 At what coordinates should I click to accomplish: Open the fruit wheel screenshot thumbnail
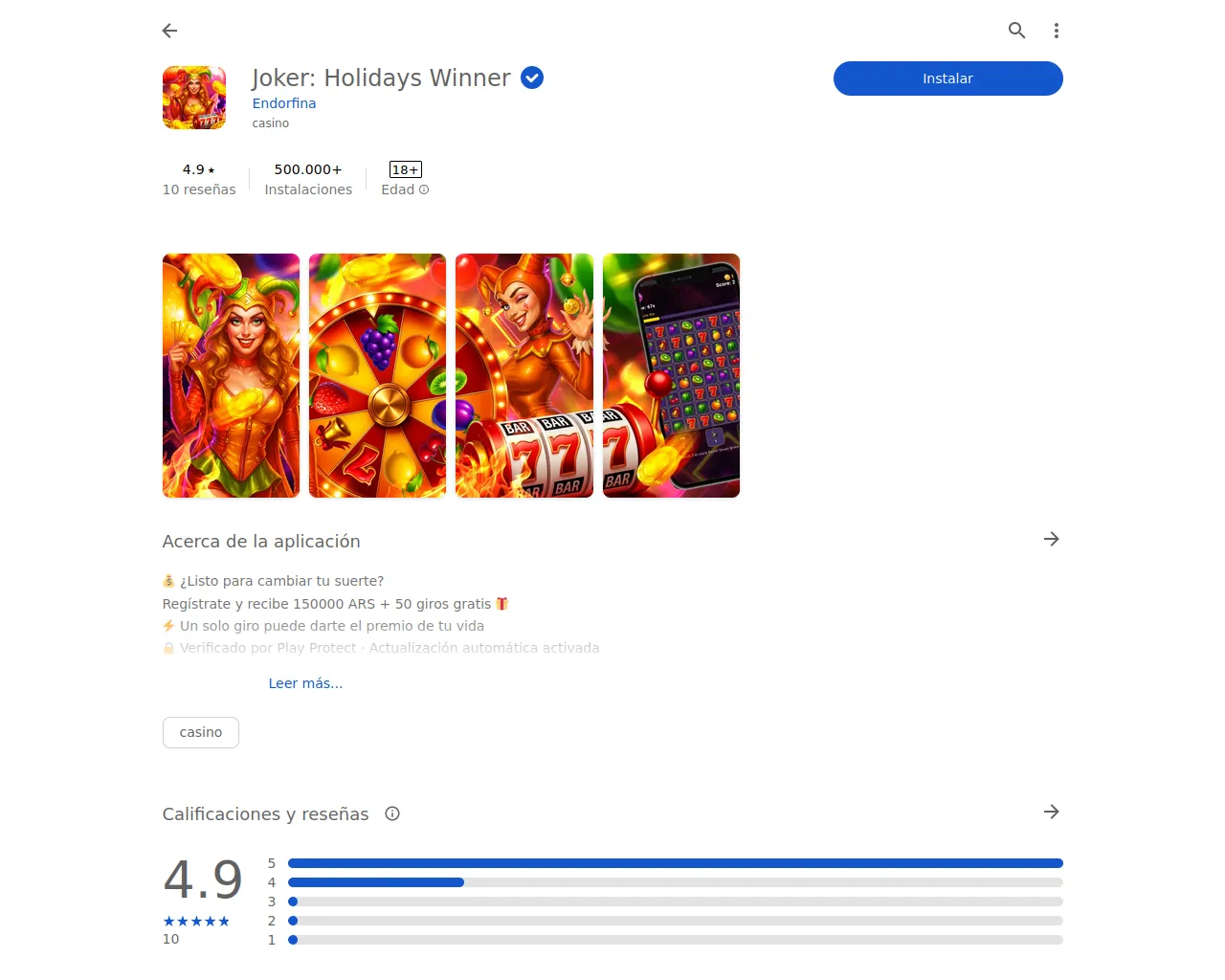(x=377, y=375)
